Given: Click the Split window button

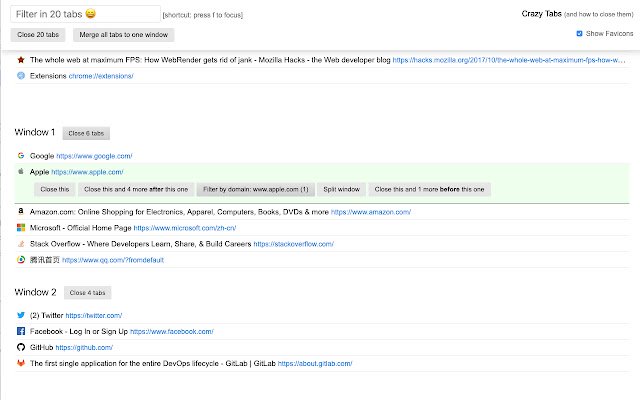Looking at the screenshot, I should (342, 189).
